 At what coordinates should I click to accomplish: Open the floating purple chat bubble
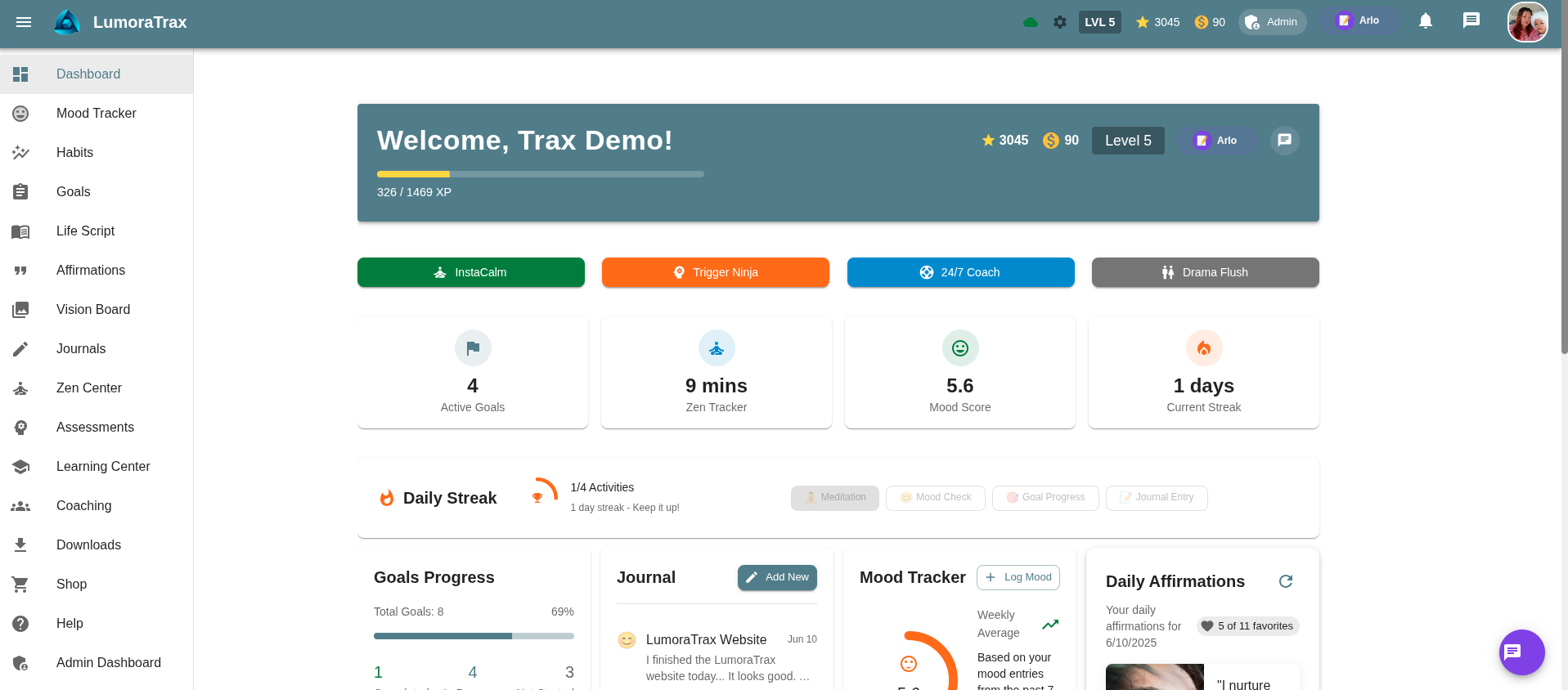(1521, 652)
